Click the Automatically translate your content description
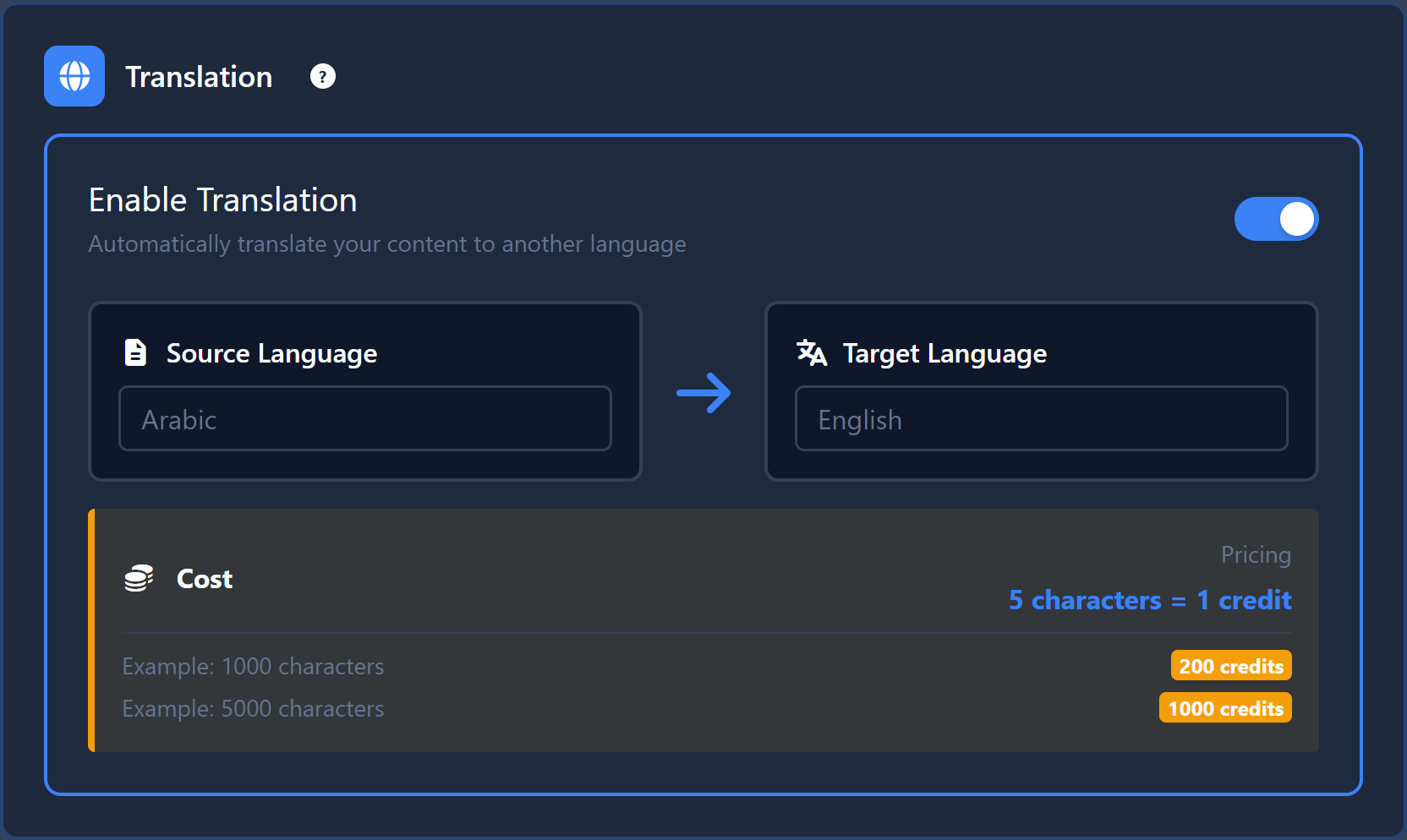Viewport: 1407px width, 840px height. point(387,244)
